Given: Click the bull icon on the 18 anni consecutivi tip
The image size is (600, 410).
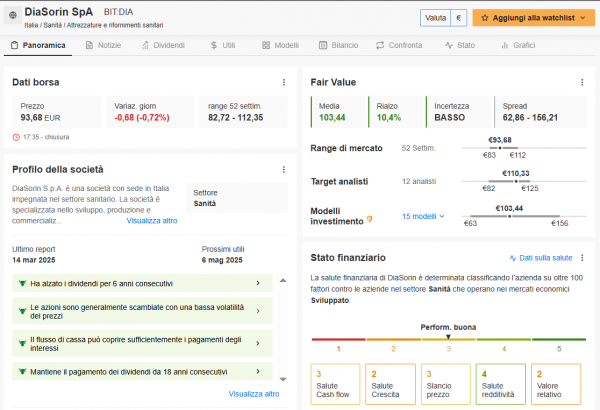Looking at the screenshot, I should coord(22,371).
